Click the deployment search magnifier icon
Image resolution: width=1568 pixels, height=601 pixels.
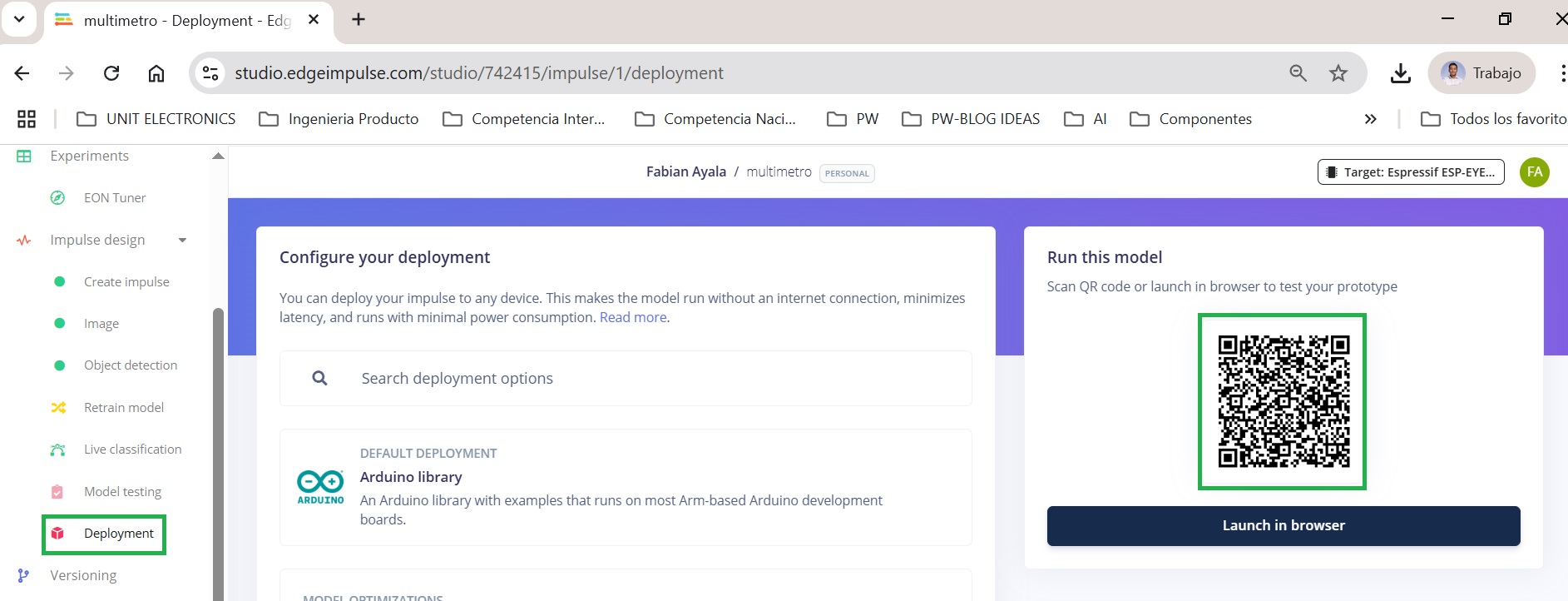pyautogui.click(x=319, y=379)
